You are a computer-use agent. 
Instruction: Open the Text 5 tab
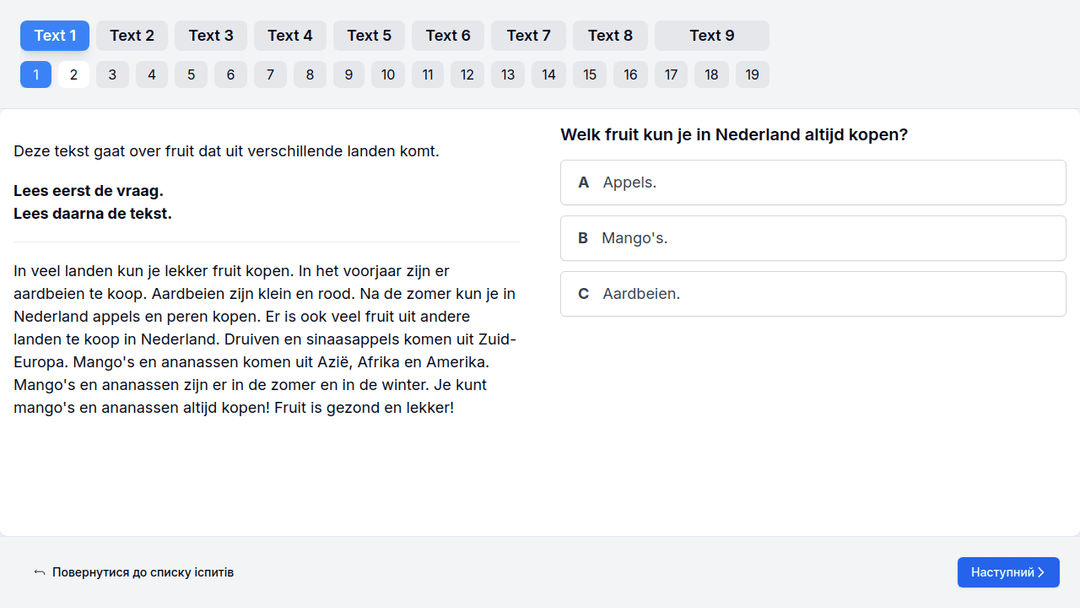[x=369, y=35]
